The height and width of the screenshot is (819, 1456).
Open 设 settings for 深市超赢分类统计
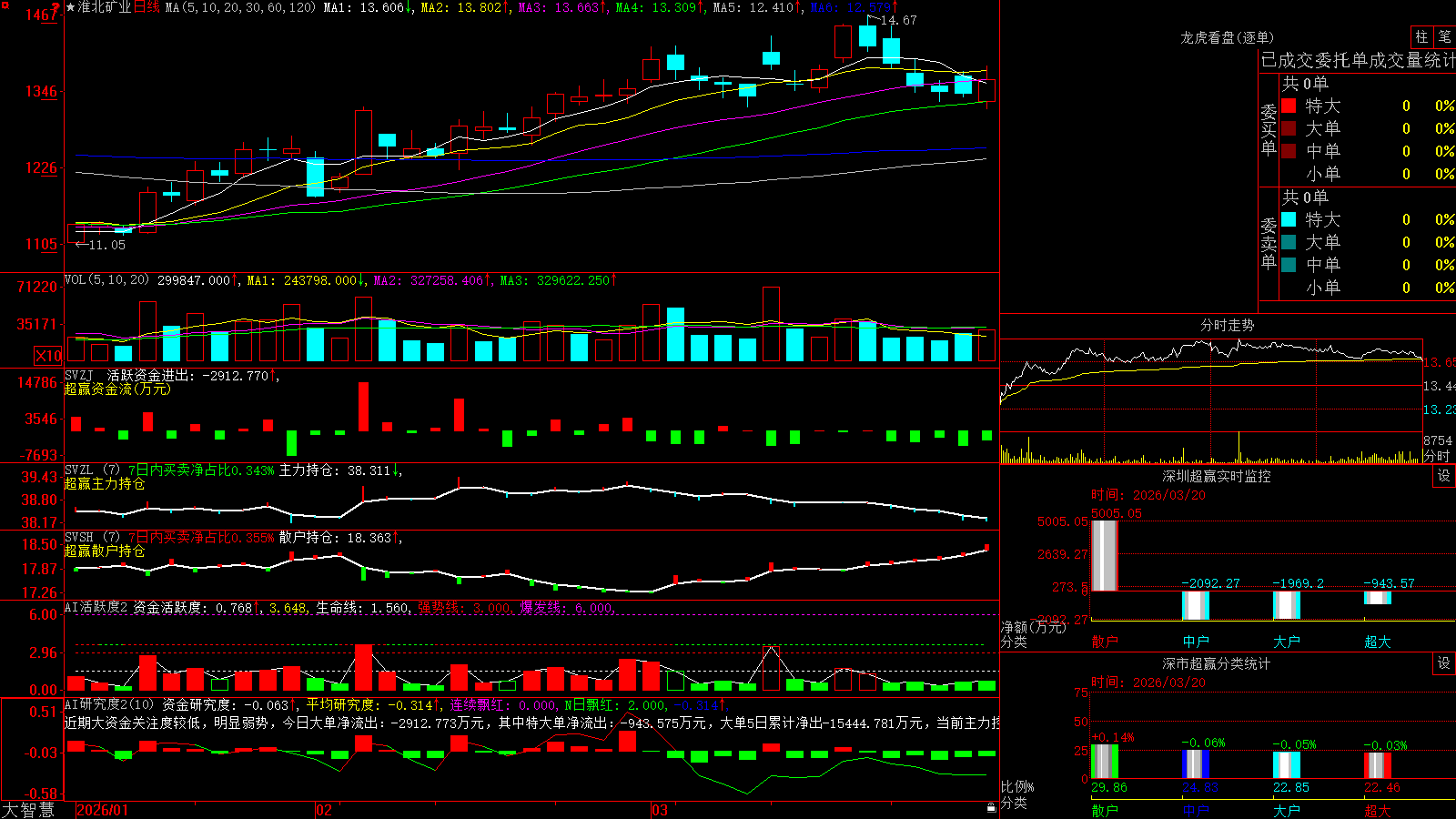[x=1443, y=663]
